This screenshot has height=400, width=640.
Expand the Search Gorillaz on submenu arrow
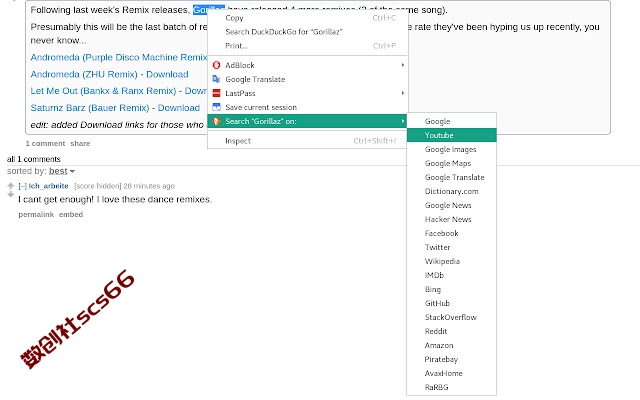coord(402,121)
